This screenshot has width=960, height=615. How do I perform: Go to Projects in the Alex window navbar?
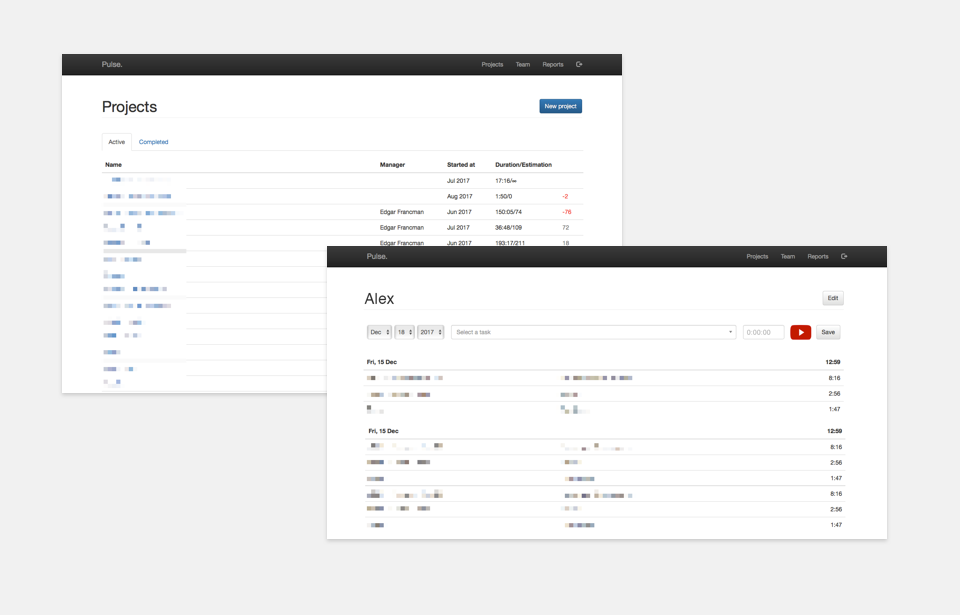757,257
